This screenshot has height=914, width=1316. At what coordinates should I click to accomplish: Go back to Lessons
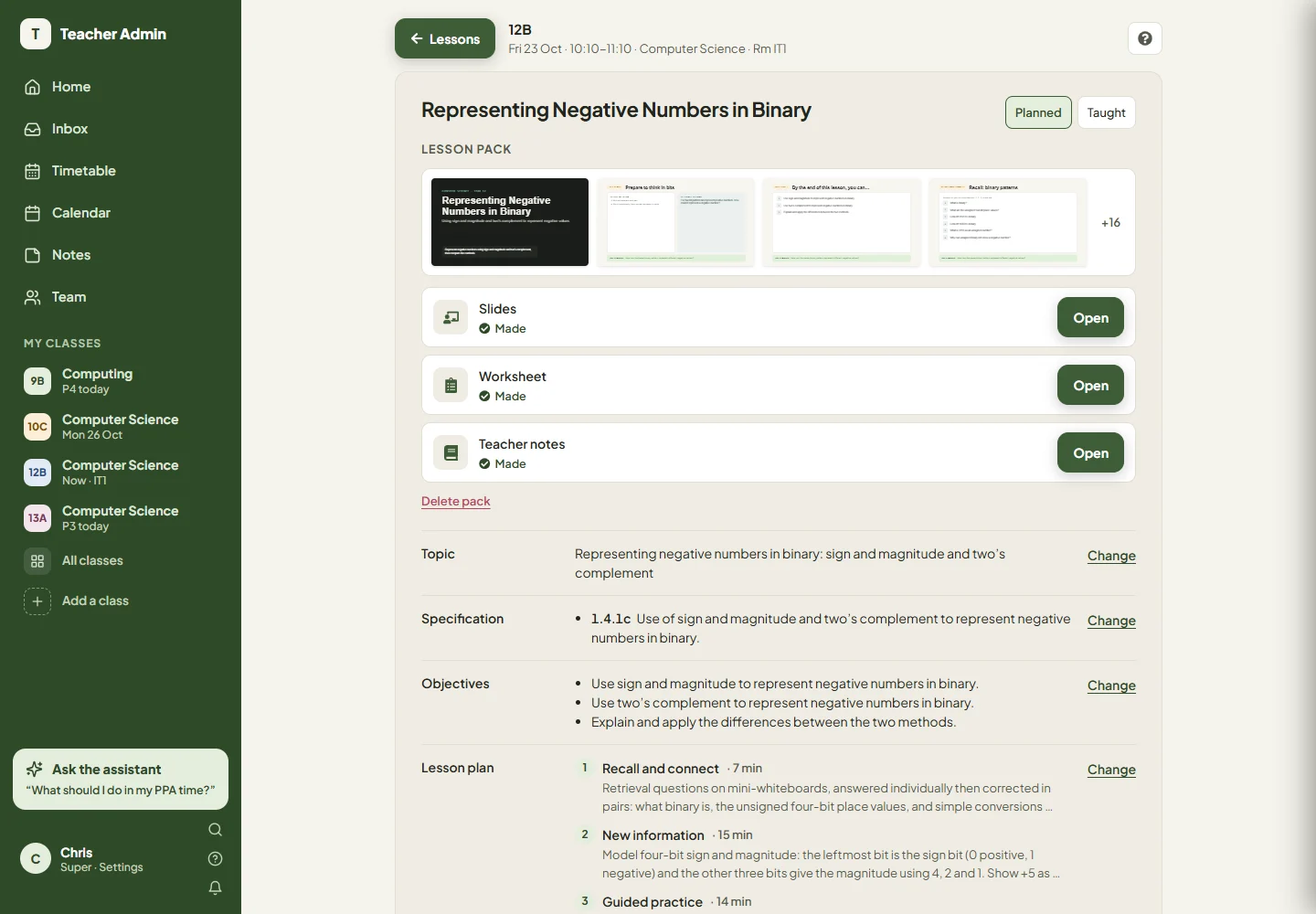click(x=445, y=38)
